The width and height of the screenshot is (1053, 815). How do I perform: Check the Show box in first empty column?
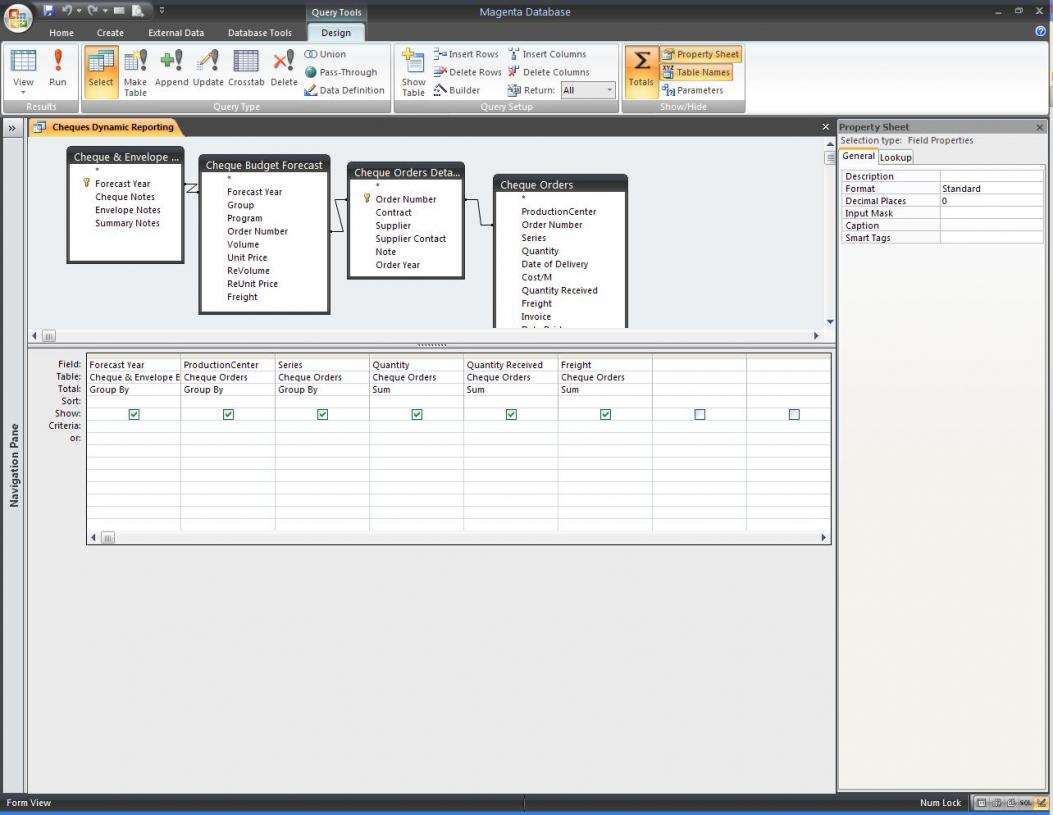pyautogui.click(x=699, y=414)
